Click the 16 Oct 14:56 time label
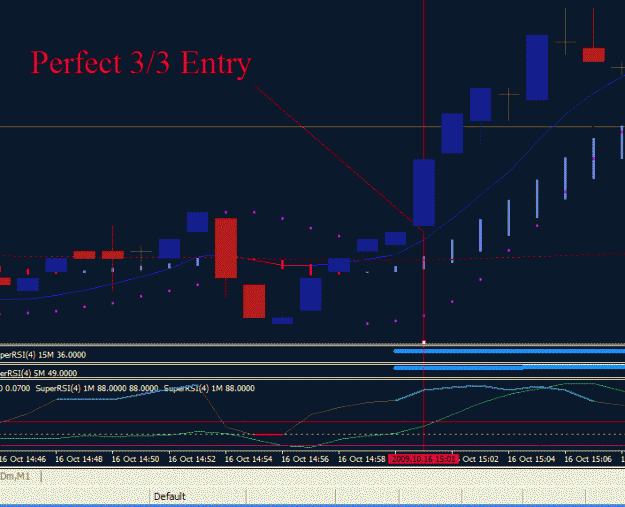 pyautogui.click(x=305, y=459)
